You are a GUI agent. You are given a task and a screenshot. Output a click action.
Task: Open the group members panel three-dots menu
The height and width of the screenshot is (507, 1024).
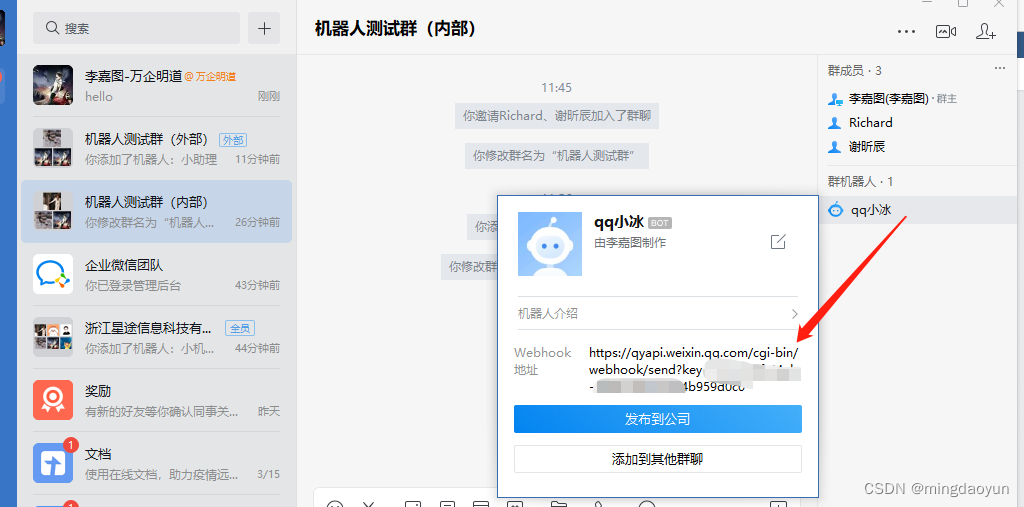[x=1000, y=69]
